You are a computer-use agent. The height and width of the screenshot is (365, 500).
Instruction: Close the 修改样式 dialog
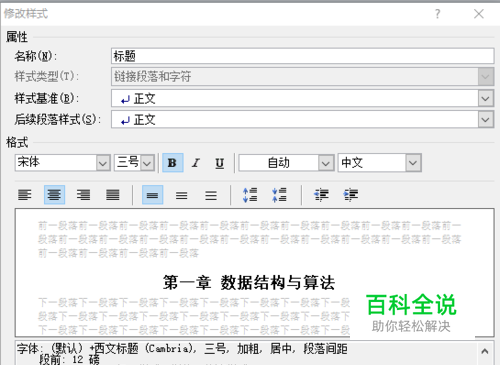[479, 14]
